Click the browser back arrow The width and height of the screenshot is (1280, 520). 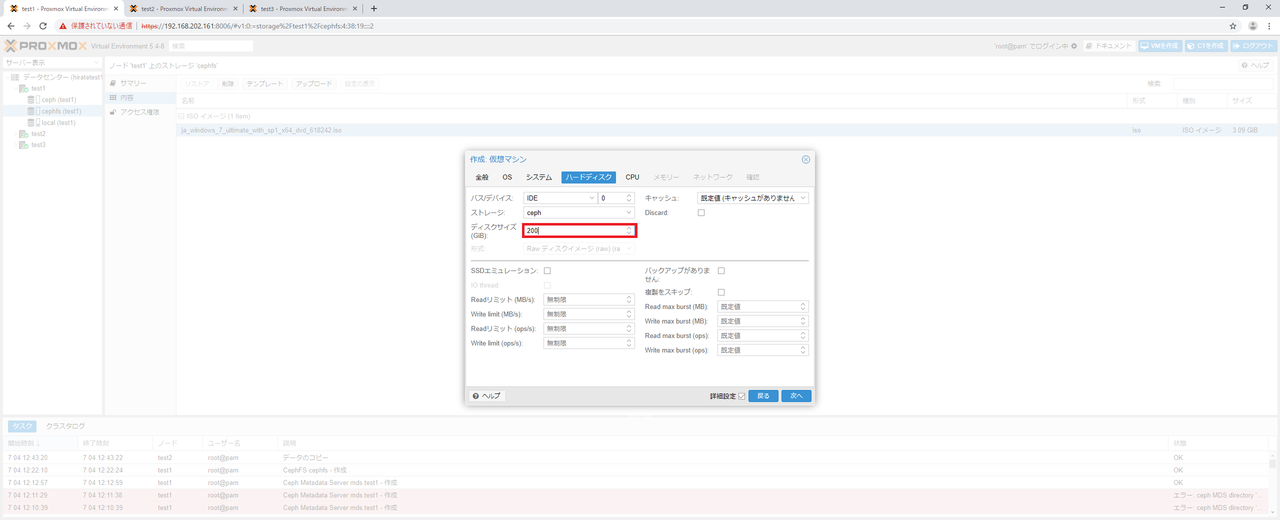(10, 26)
